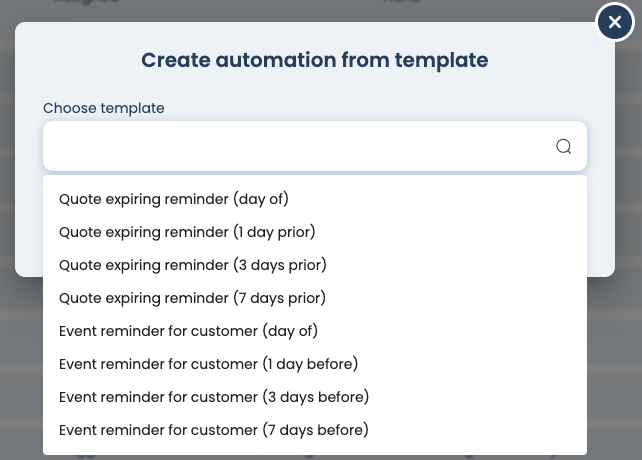Select Quote expiring reminder (7 days prior)
This screenshot has height=460, width=642.
pyautogui.click(x=193, y=298)
